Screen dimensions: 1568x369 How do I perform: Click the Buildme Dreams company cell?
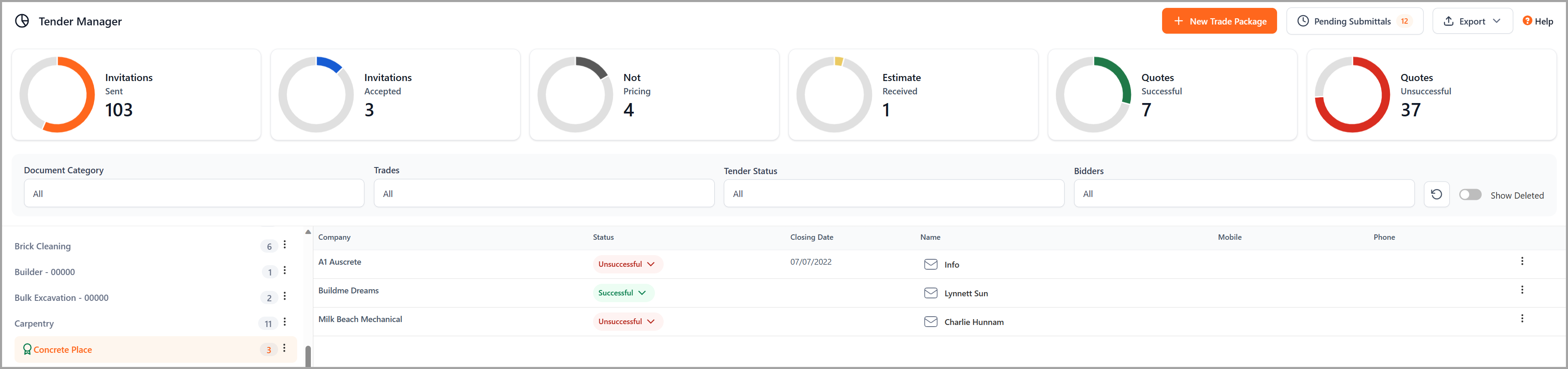348,290
